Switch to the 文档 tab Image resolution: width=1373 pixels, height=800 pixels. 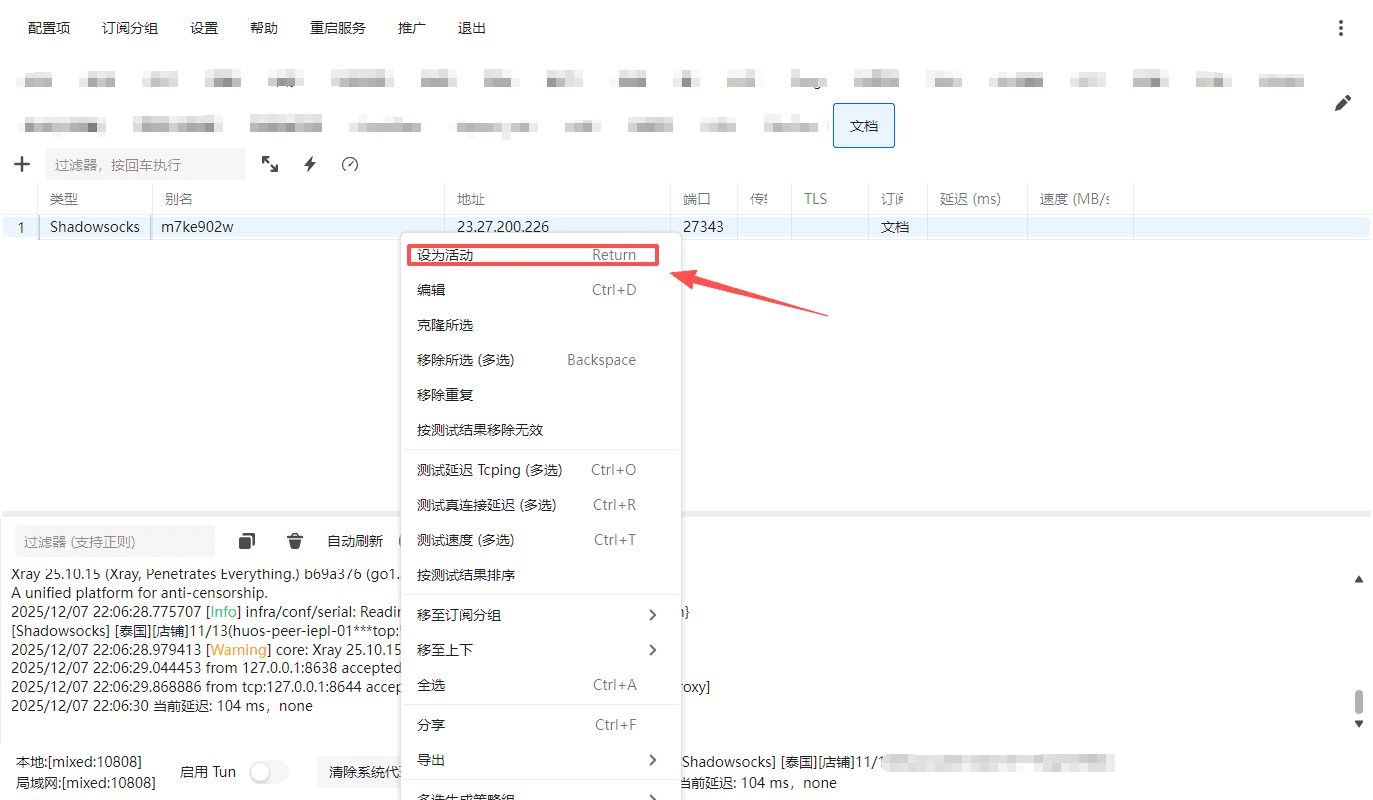(863, 125)
